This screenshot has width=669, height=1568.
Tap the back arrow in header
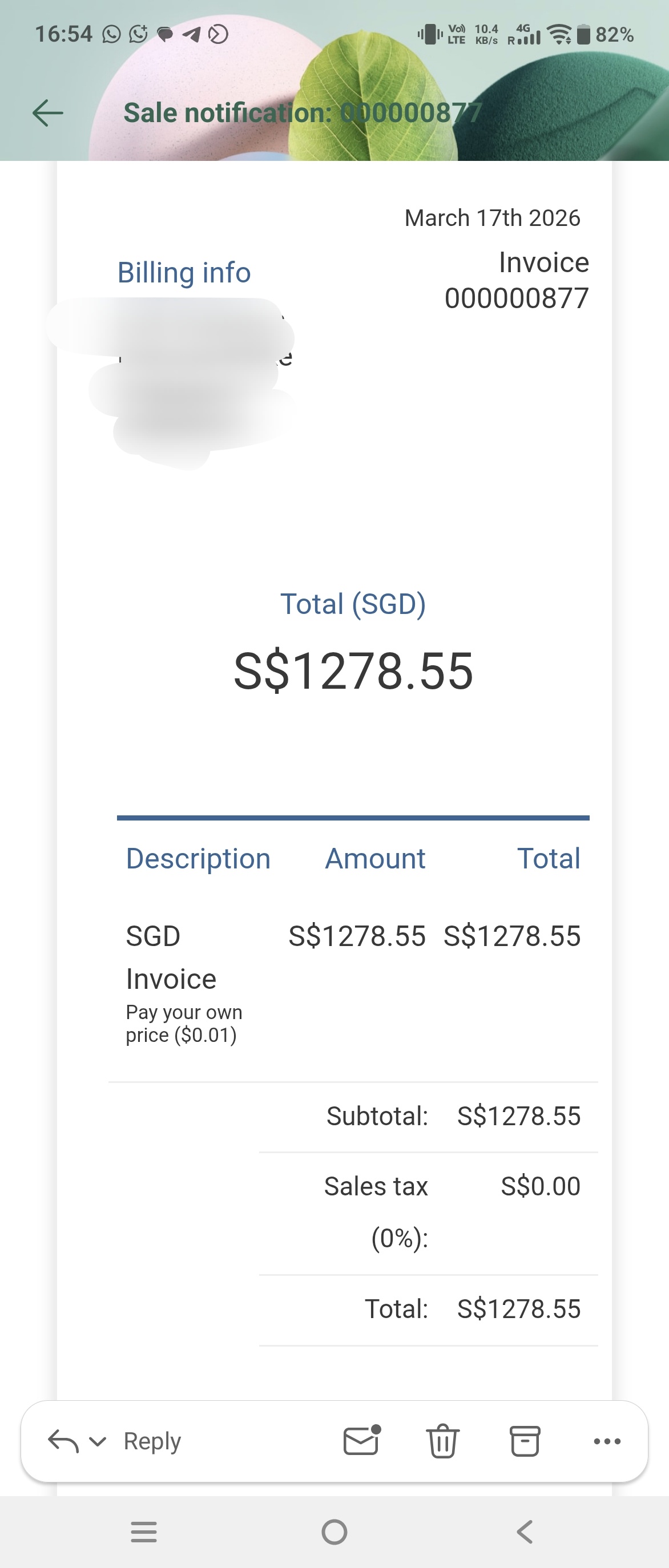(47, 113)
